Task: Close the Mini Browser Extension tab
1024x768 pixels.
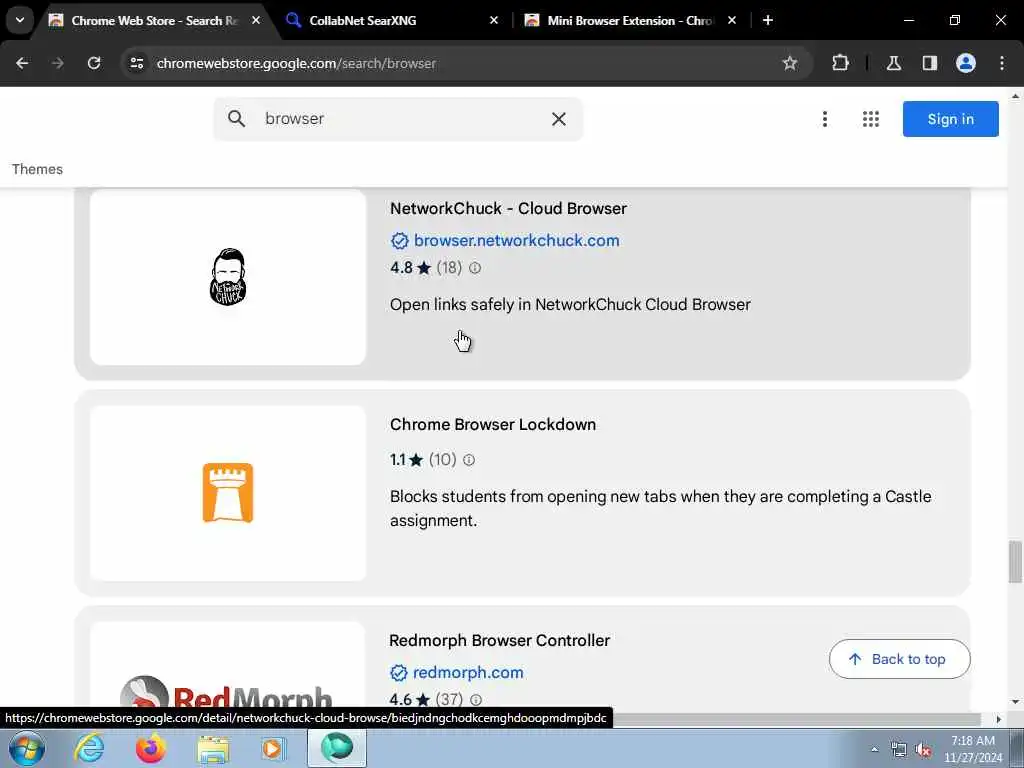Action: pyautogui.click(x=732, y=21)
